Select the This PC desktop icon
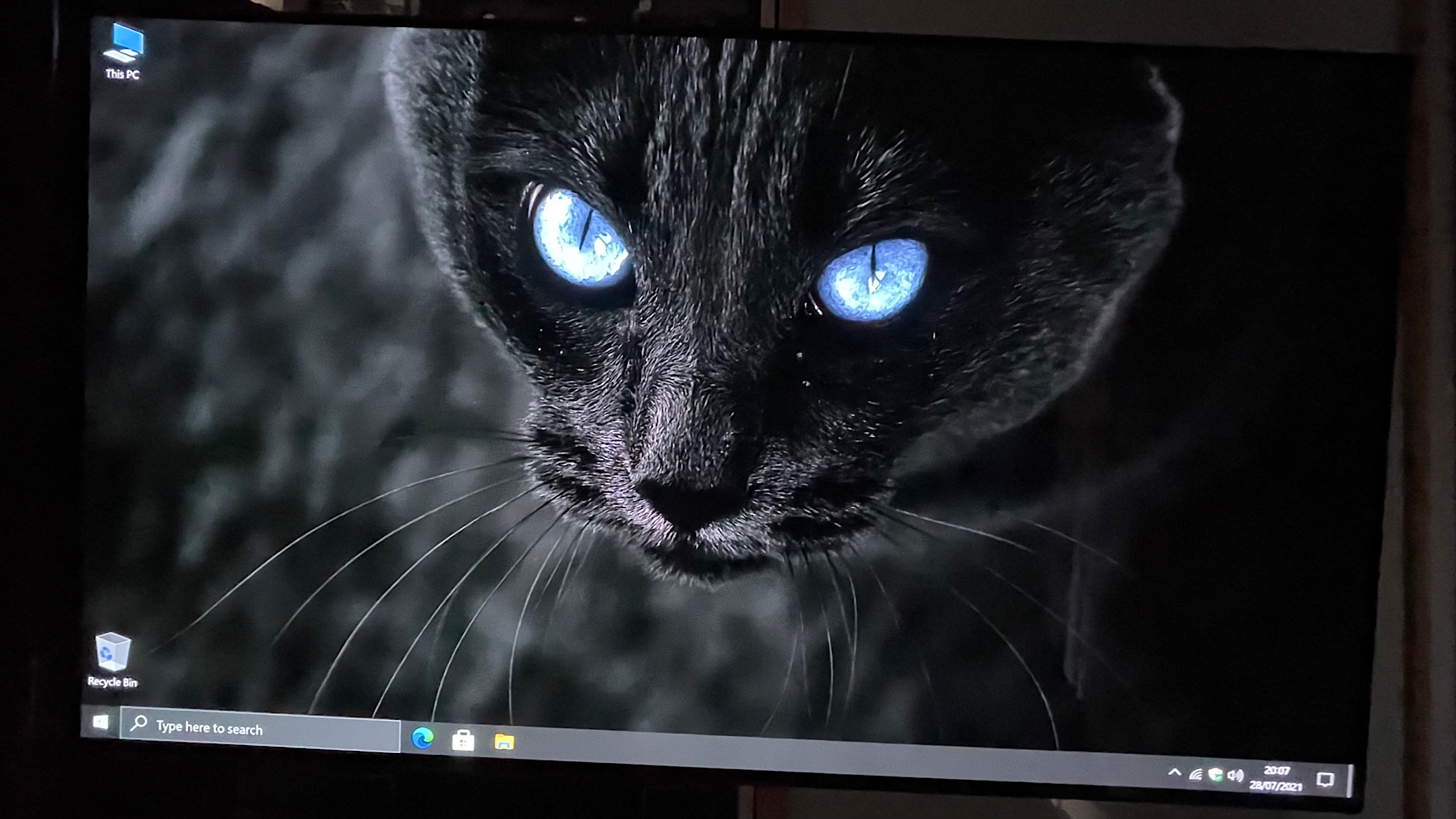This screenshot has height=819, width=1456. click(123, 52)
